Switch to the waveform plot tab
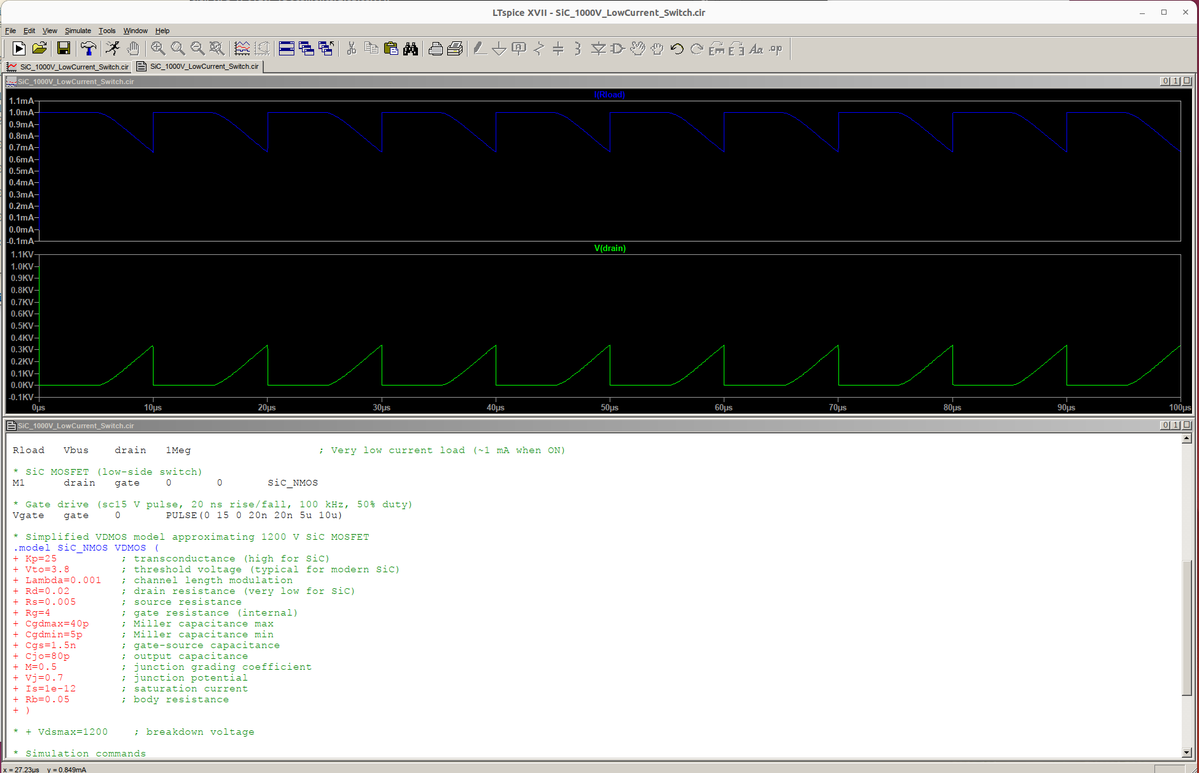The width and height of the screenshot is (1199, 773). tap(68, 67)
